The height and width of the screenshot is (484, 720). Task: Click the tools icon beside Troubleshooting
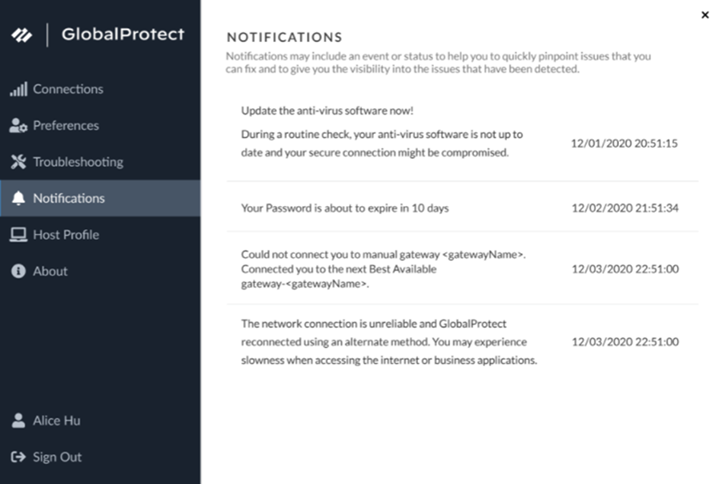(x=18, y=162)
